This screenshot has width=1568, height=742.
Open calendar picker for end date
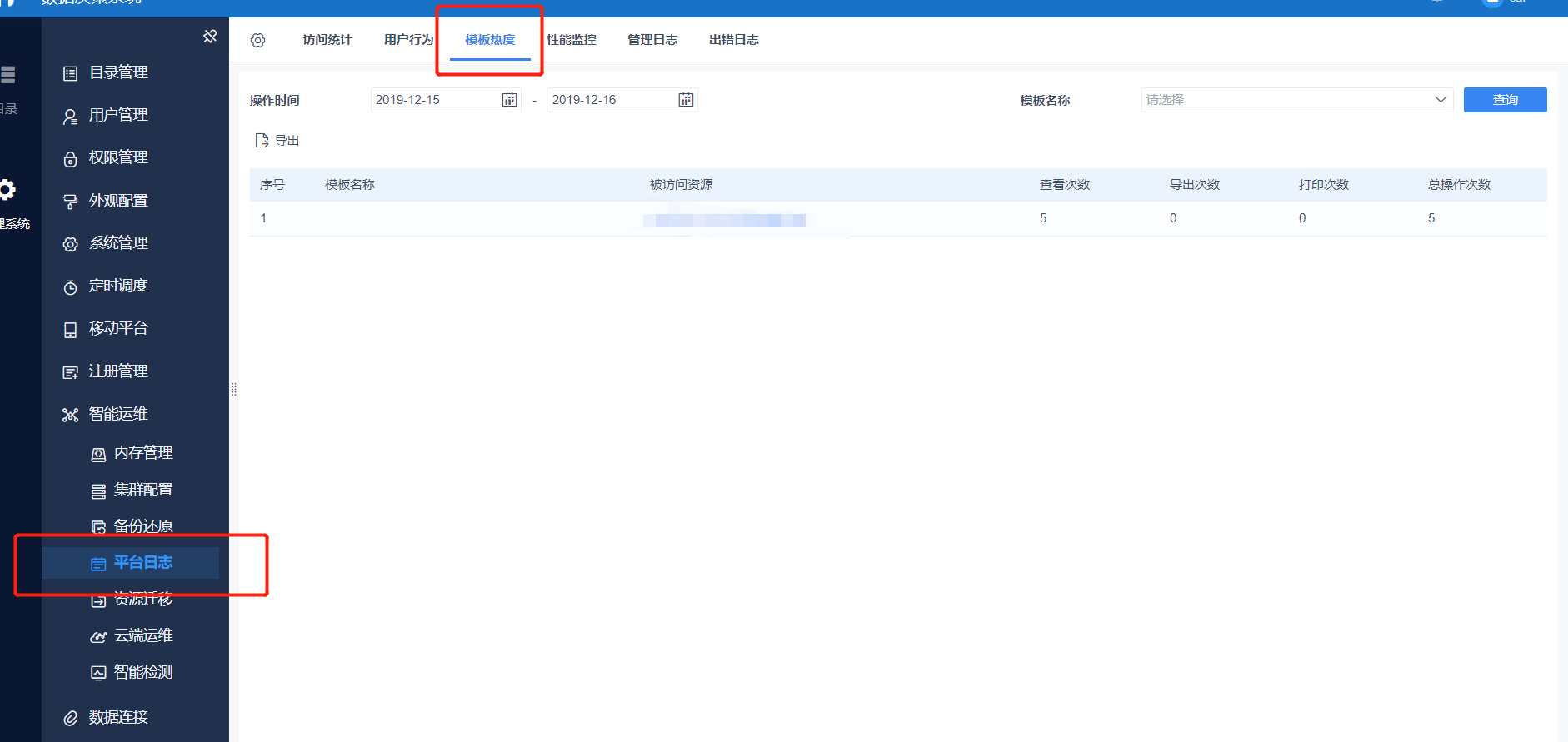pyautogui.click(x=686, y=100)
